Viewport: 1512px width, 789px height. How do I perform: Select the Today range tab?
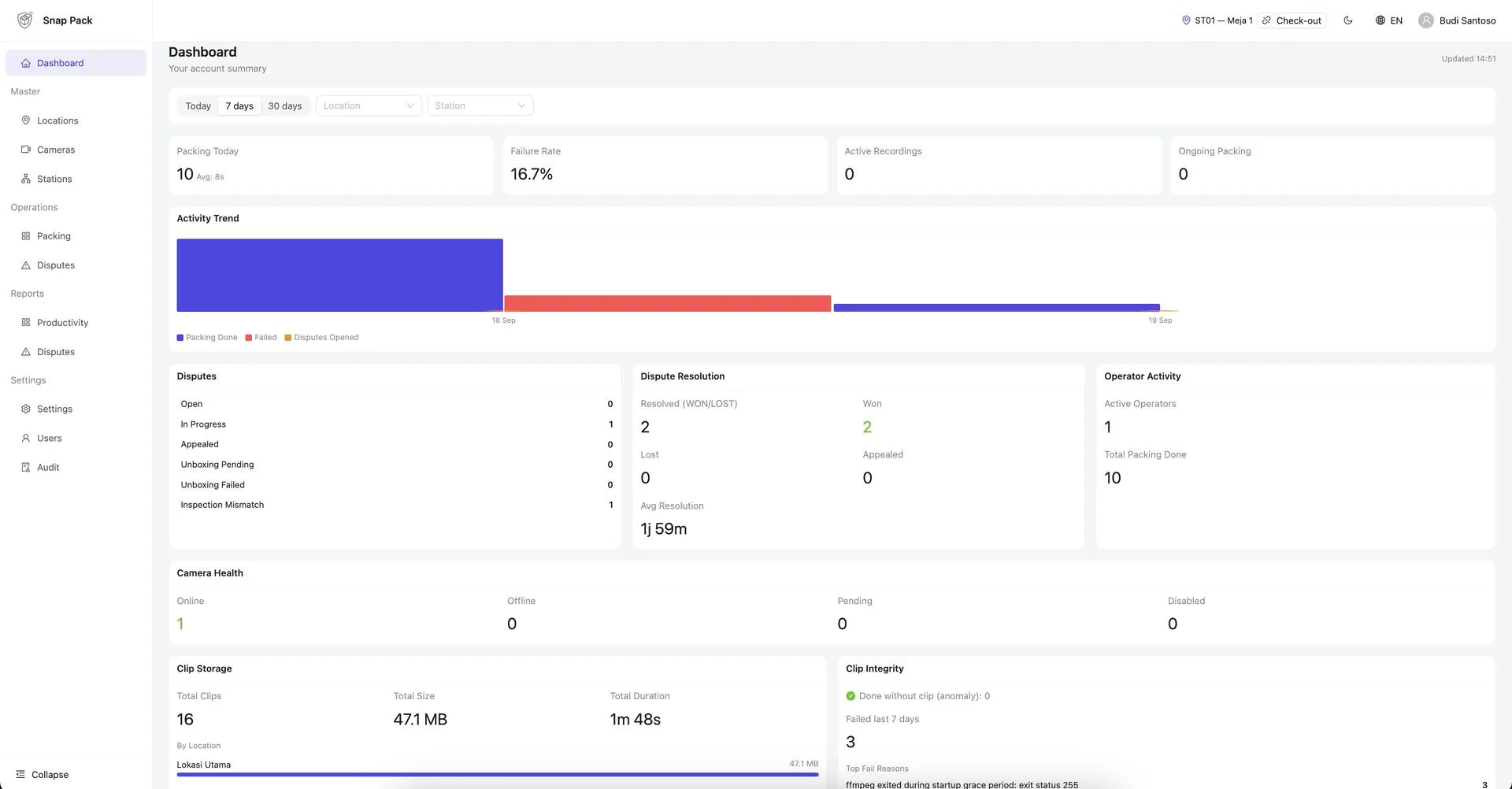(x=198, y=106)
